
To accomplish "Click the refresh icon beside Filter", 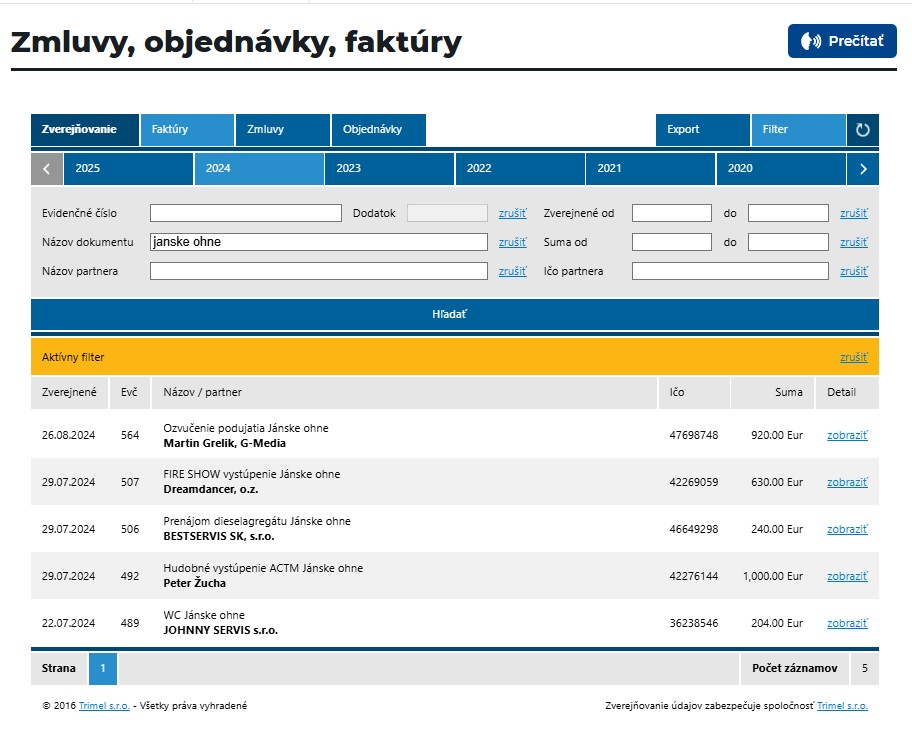I will click(863, 130).
